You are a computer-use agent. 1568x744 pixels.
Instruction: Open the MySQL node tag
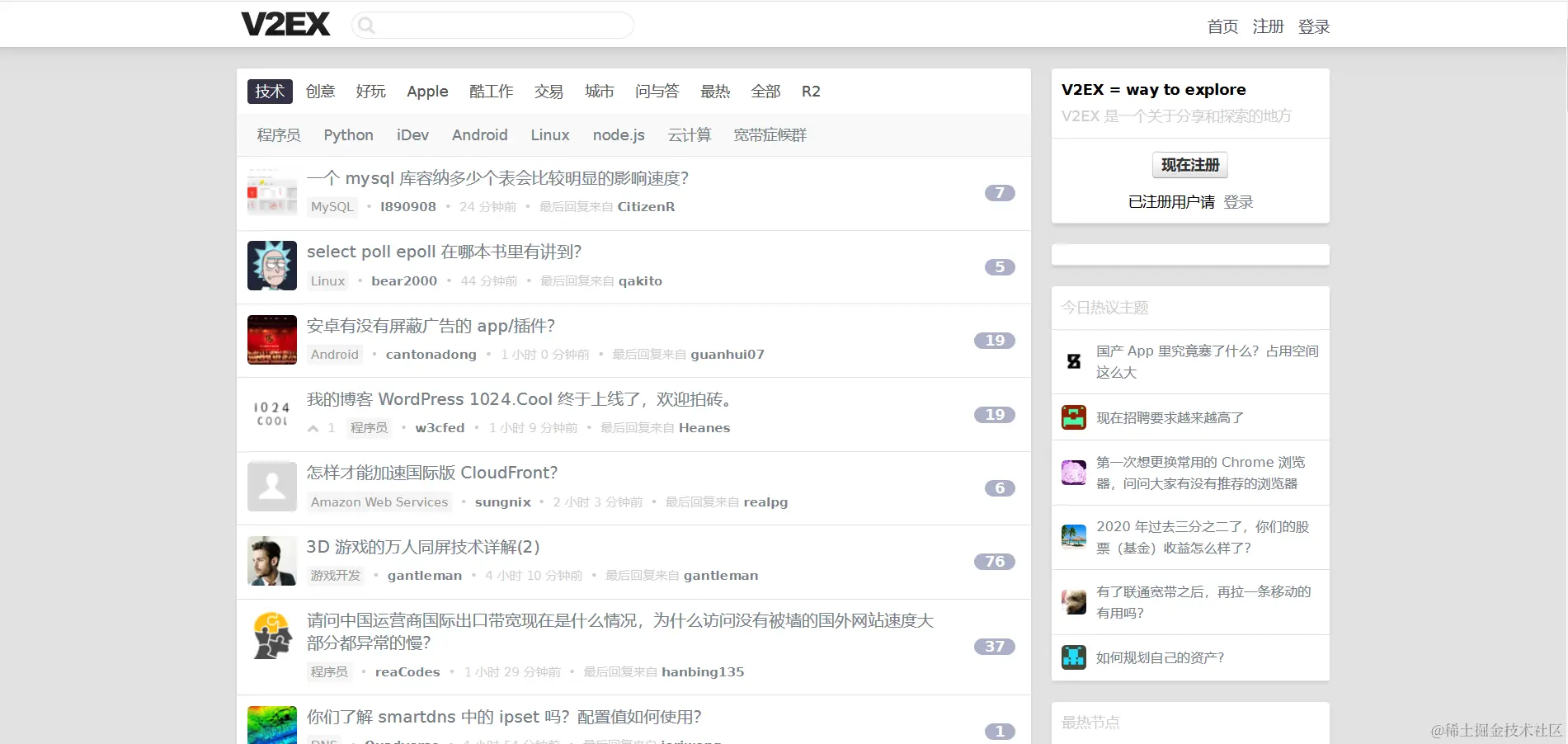(332, 207)
